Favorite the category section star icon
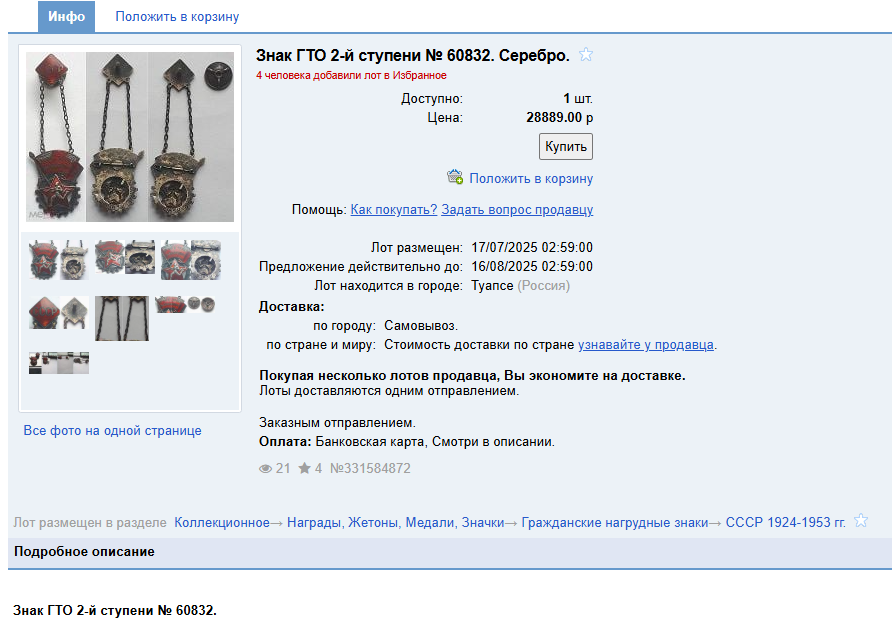 (861, 520)
